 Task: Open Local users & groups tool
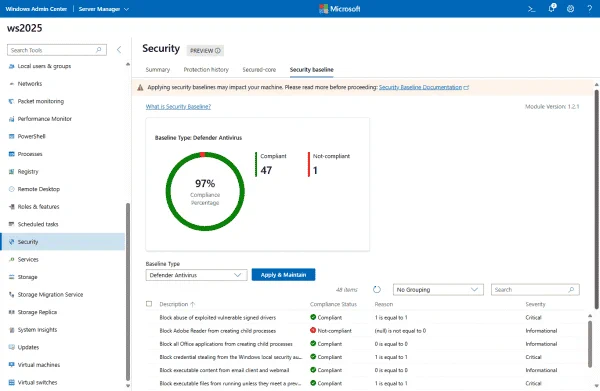pyautogui.click(x=44, y=66)
